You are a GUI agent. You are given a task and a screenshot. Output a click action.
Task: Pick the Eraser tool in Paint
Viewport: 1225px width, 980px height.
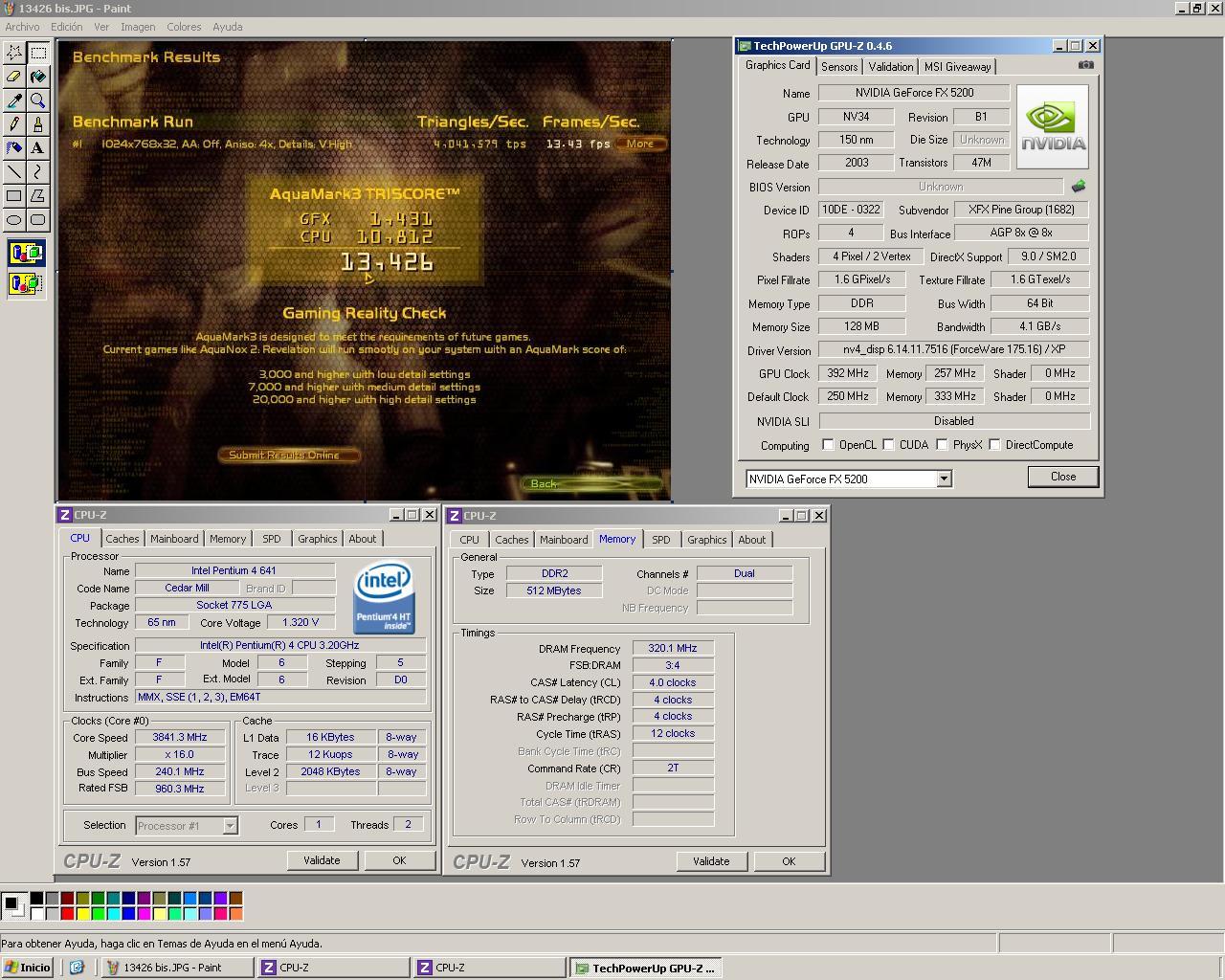point(14,77)
